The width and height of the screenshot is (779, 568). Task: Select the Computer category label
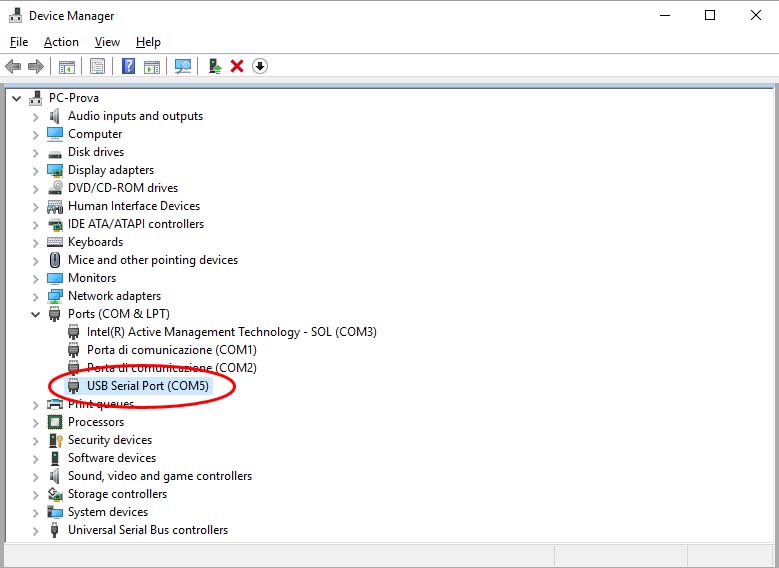(95, 134)
